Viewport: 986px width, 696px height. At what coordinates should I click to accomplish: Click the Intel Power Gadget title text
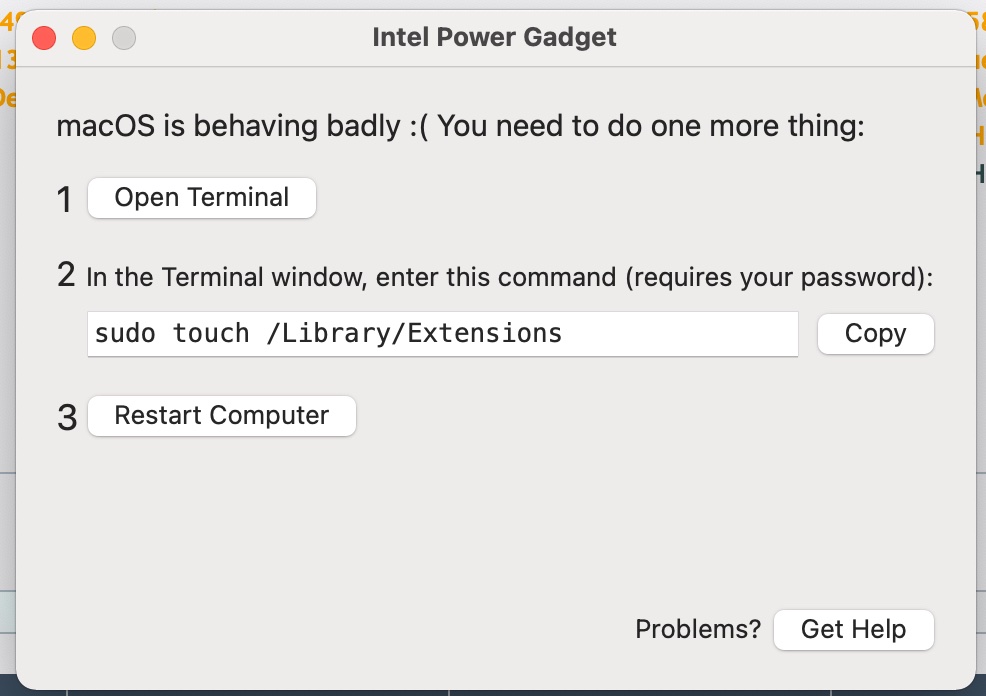click(494, 38)
